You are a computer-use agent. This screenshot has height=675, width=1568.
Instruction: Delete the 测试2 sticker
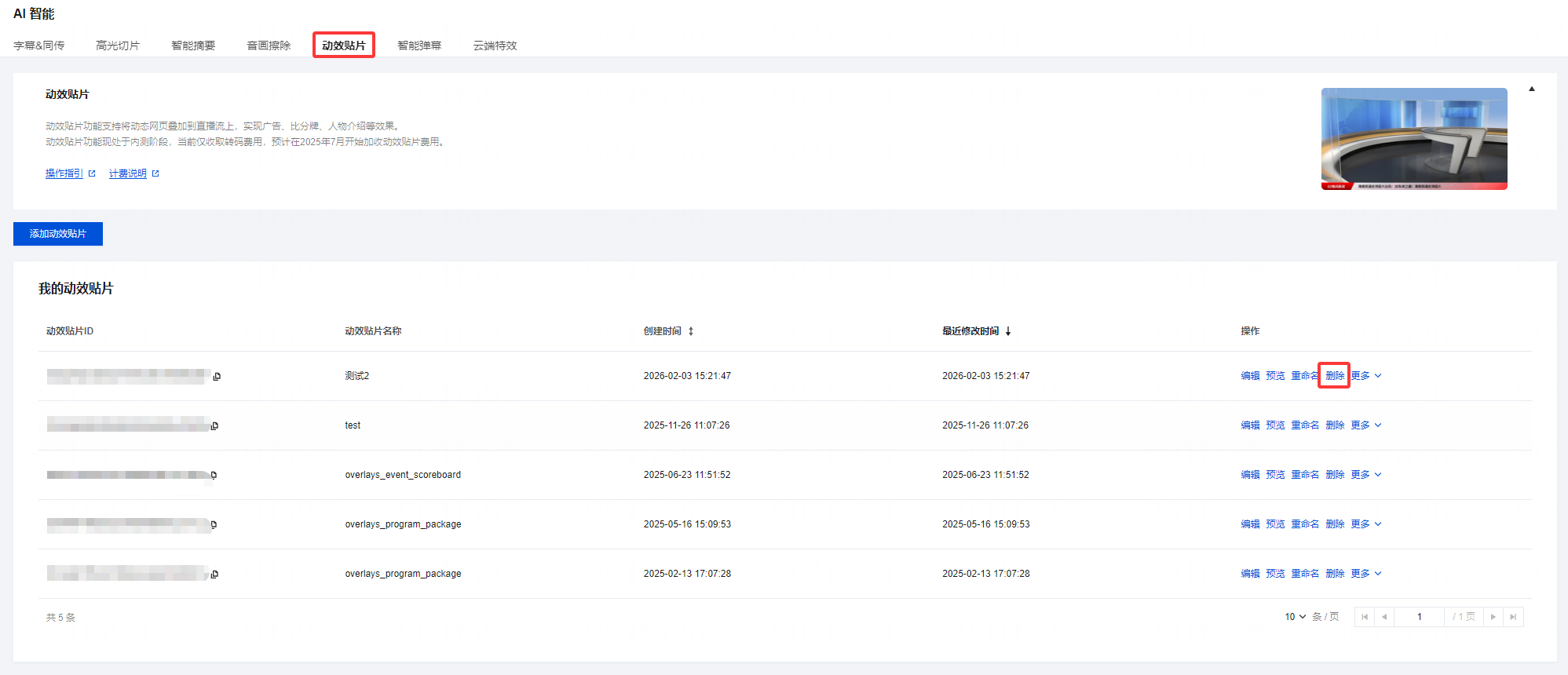pos(1334,376)
